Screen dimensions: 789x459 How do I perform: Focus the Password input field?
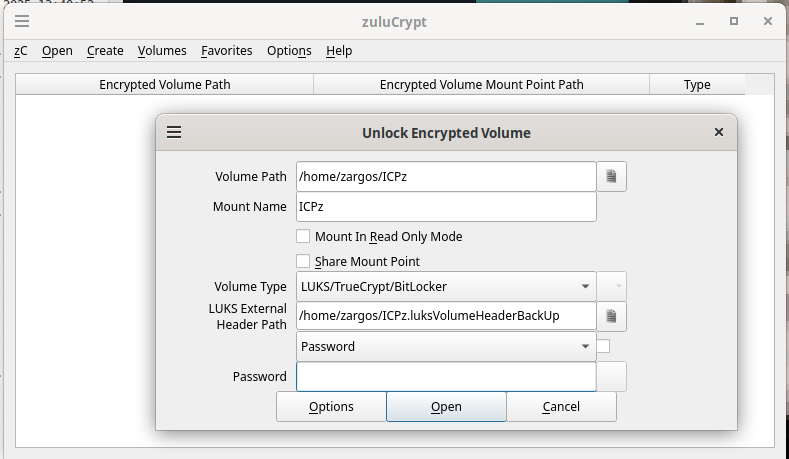[x=446, y=377]
